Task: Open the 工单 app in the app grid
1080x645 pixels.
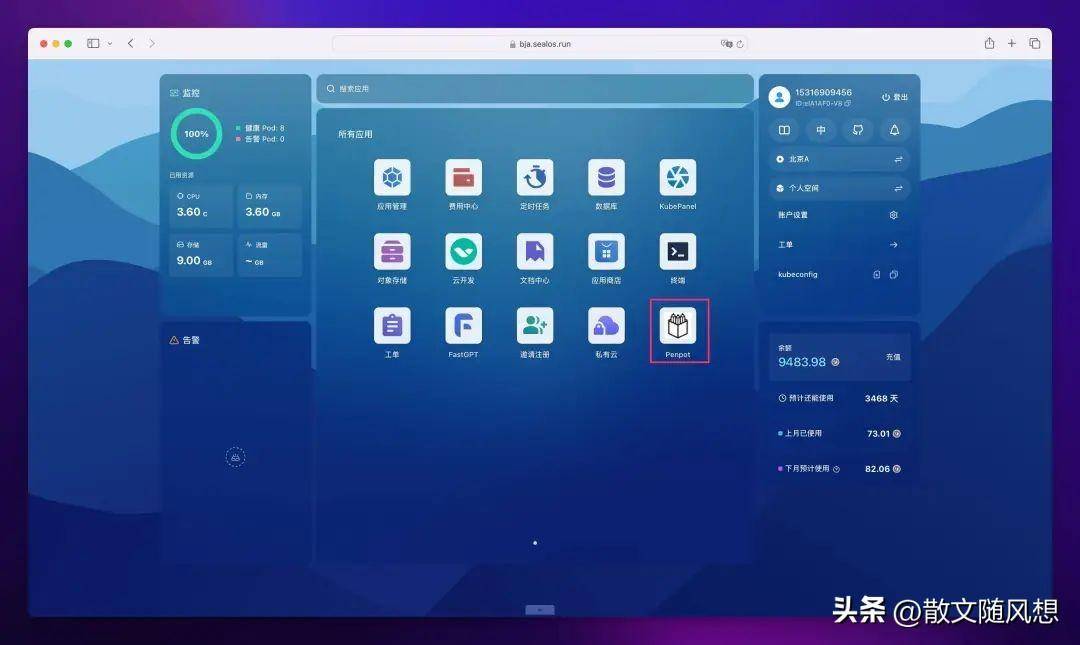Action: (392, 325)
